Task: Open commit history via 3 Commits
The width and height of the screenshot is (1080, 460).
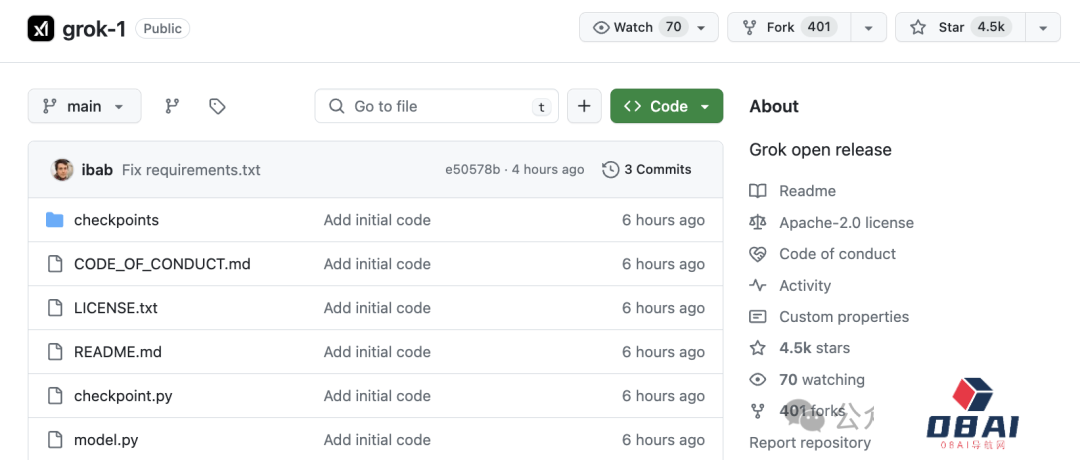Action: pyautogui.click(x=647, y=170)
